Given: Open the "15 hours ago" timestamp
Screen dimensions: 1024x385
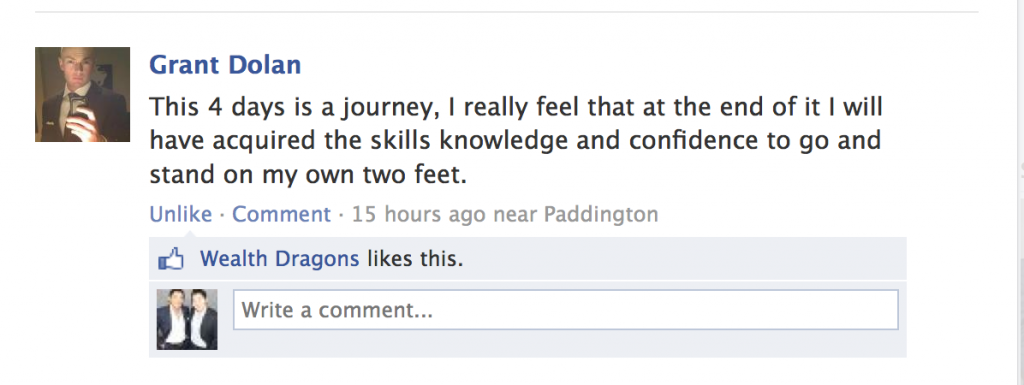Looking at the screenshot, I should pos(419,214).
